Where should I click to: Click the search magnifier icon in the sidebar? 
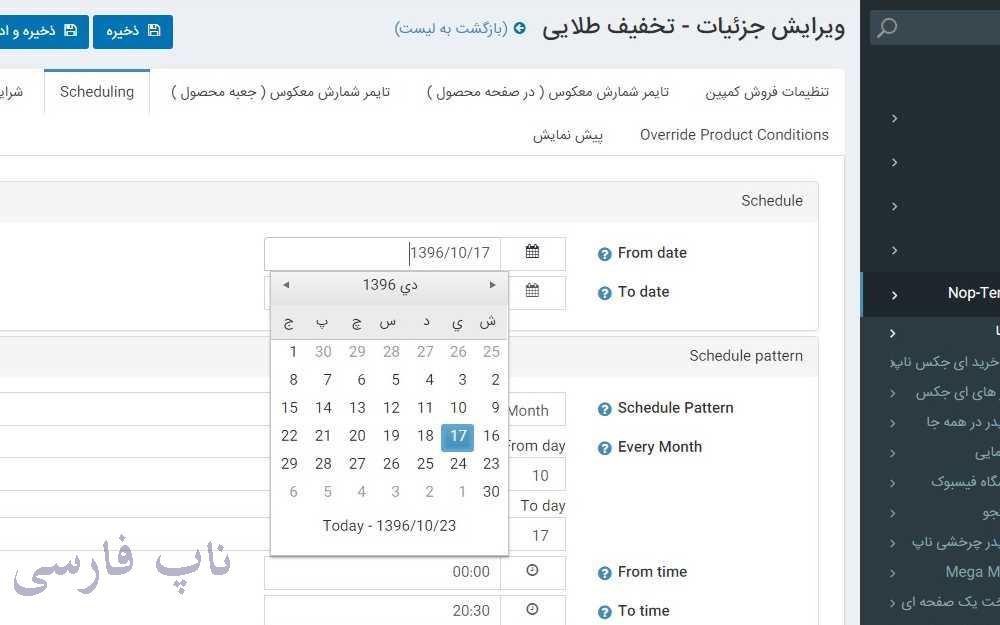coord(886,28)
